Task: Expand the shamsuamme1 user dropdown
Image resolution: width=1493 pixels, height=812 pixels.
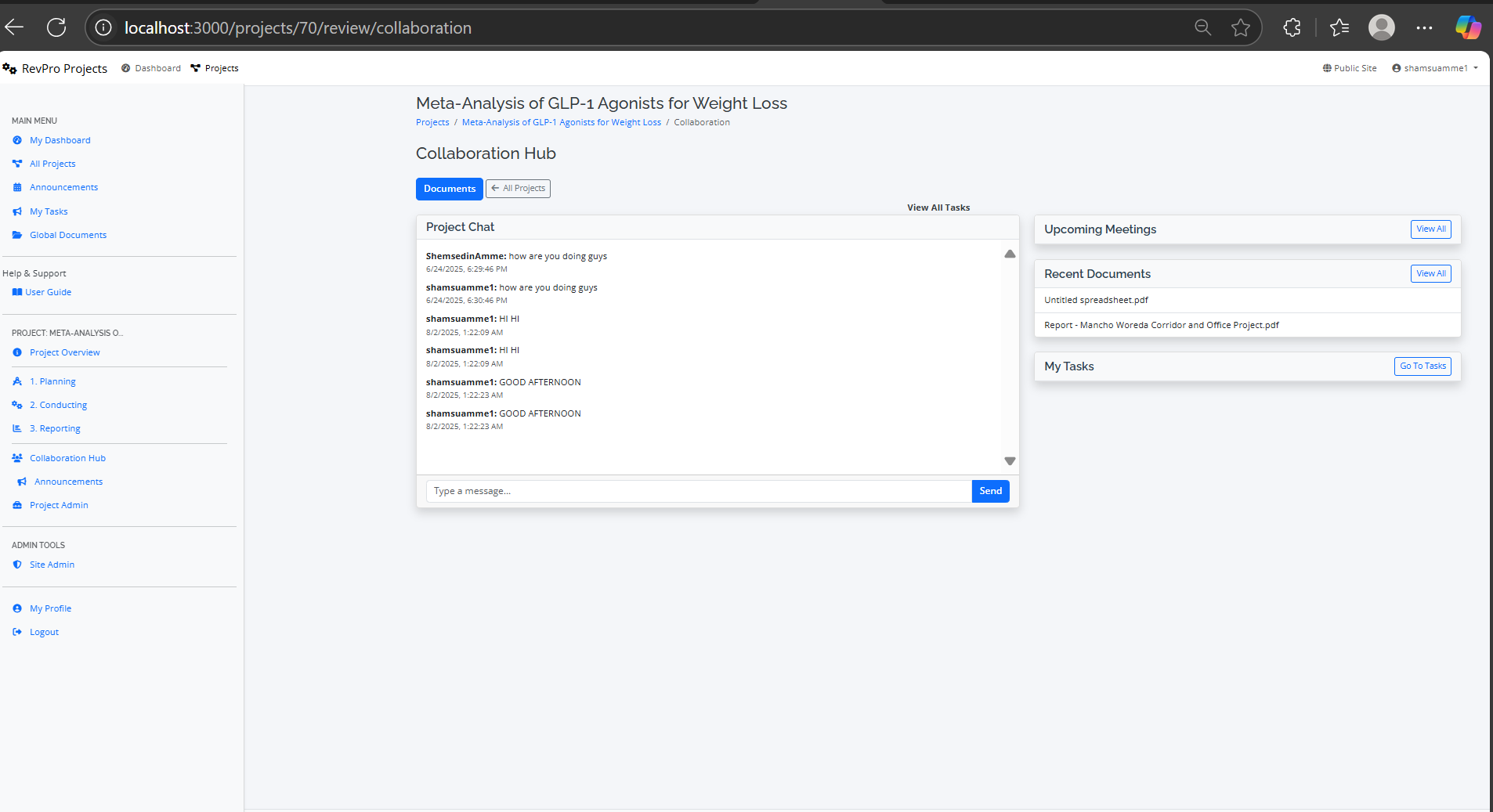Action: coord(1435,68)
